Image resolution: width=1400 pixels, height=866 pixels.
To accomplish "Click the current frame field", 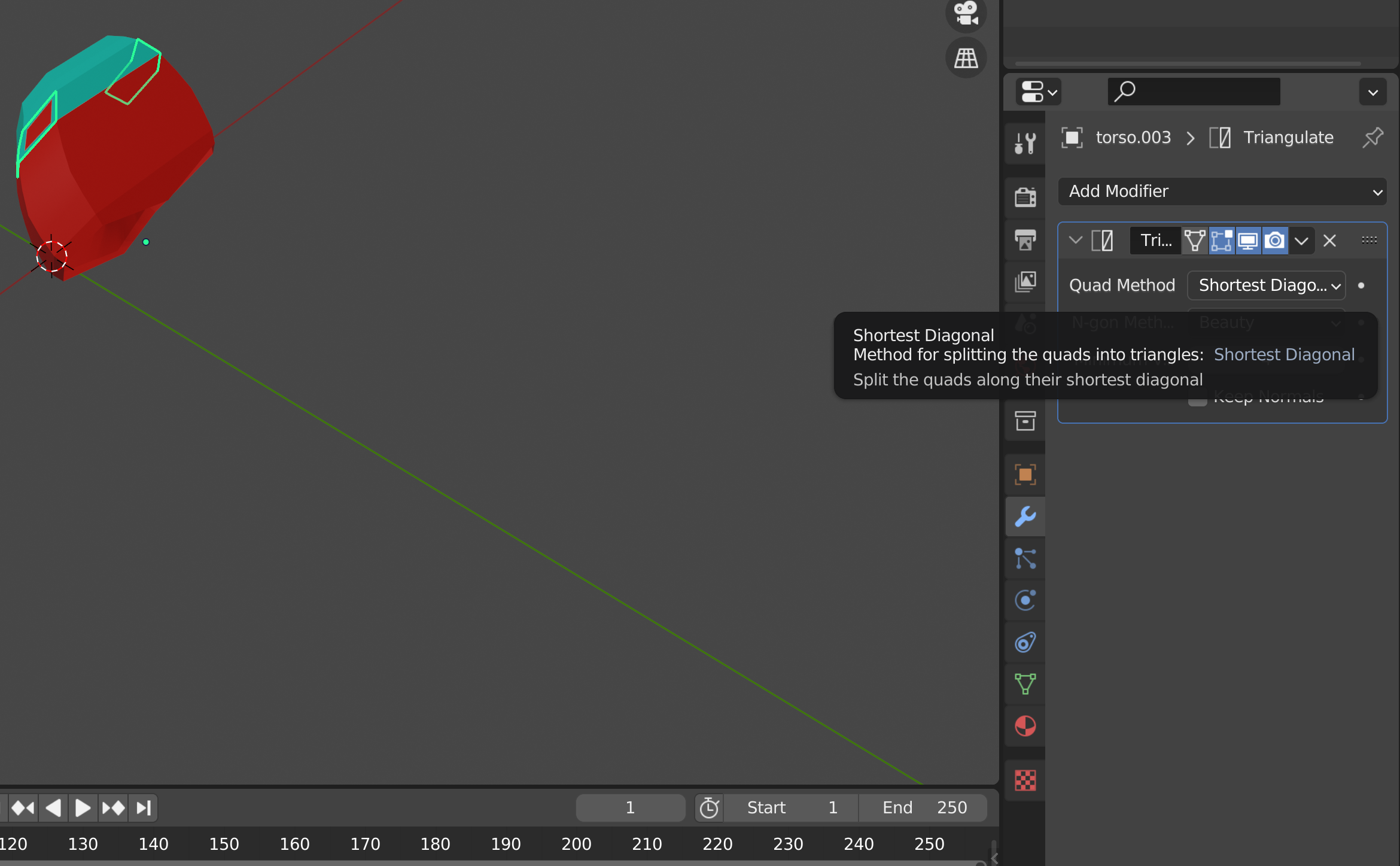I will coord(631,808).
